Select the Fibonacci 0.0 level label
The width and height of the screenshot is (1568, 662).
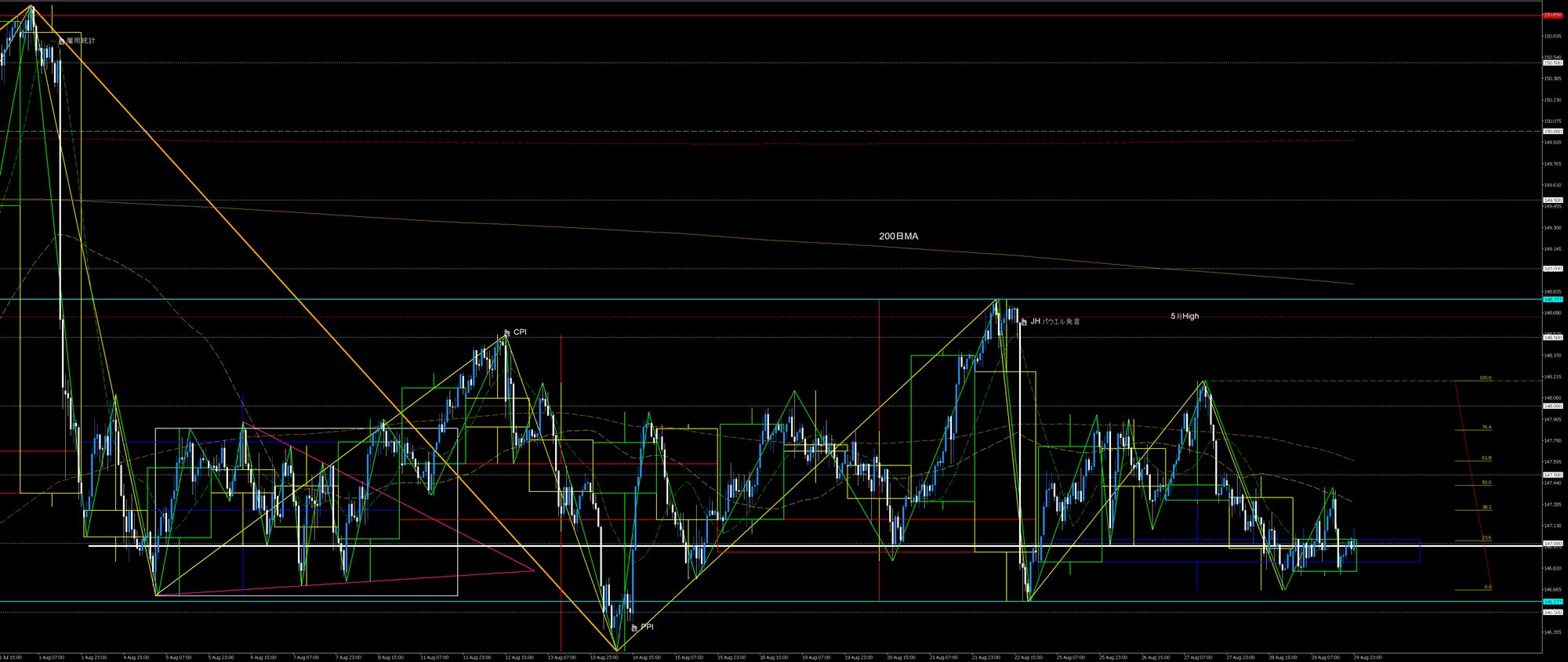[x=1487, y=587]
